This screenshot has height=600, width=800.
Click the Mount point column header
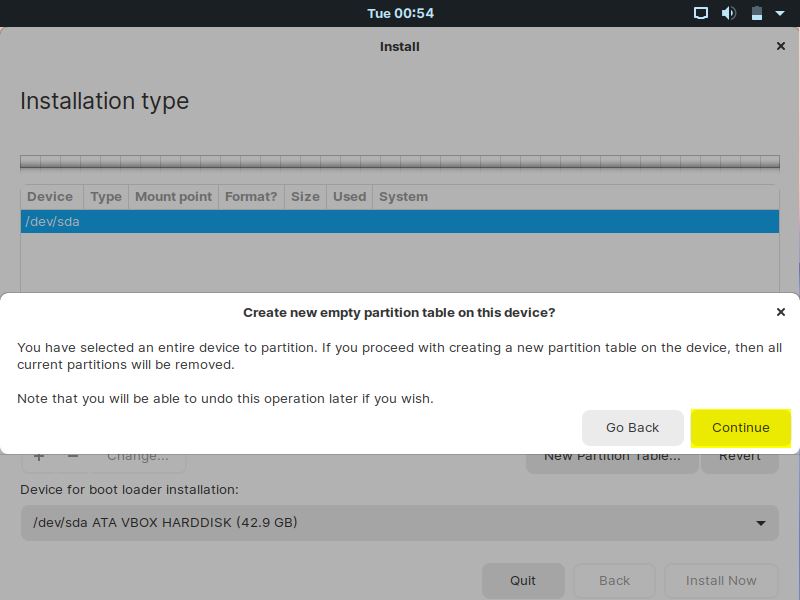[173, 196]
